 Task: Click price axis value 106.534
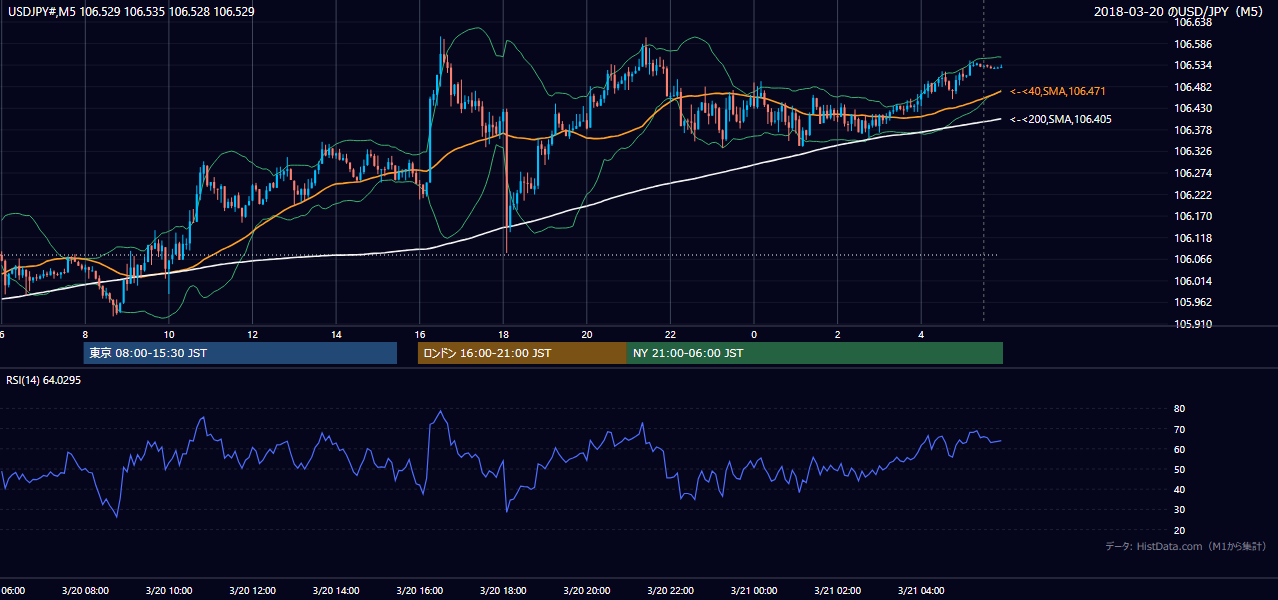point(1193,65)
